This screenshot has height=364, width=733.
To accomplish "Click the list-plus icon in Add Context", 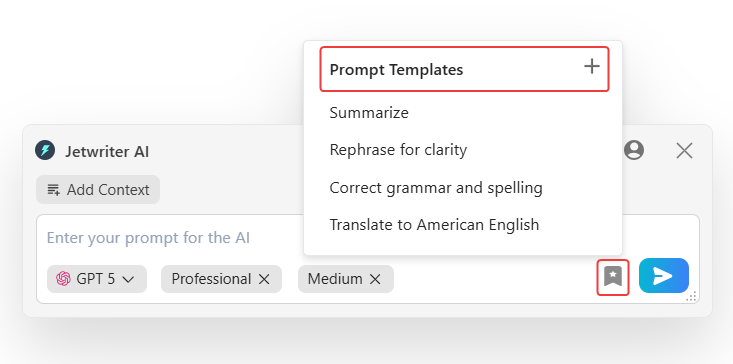I will point(54,190).
